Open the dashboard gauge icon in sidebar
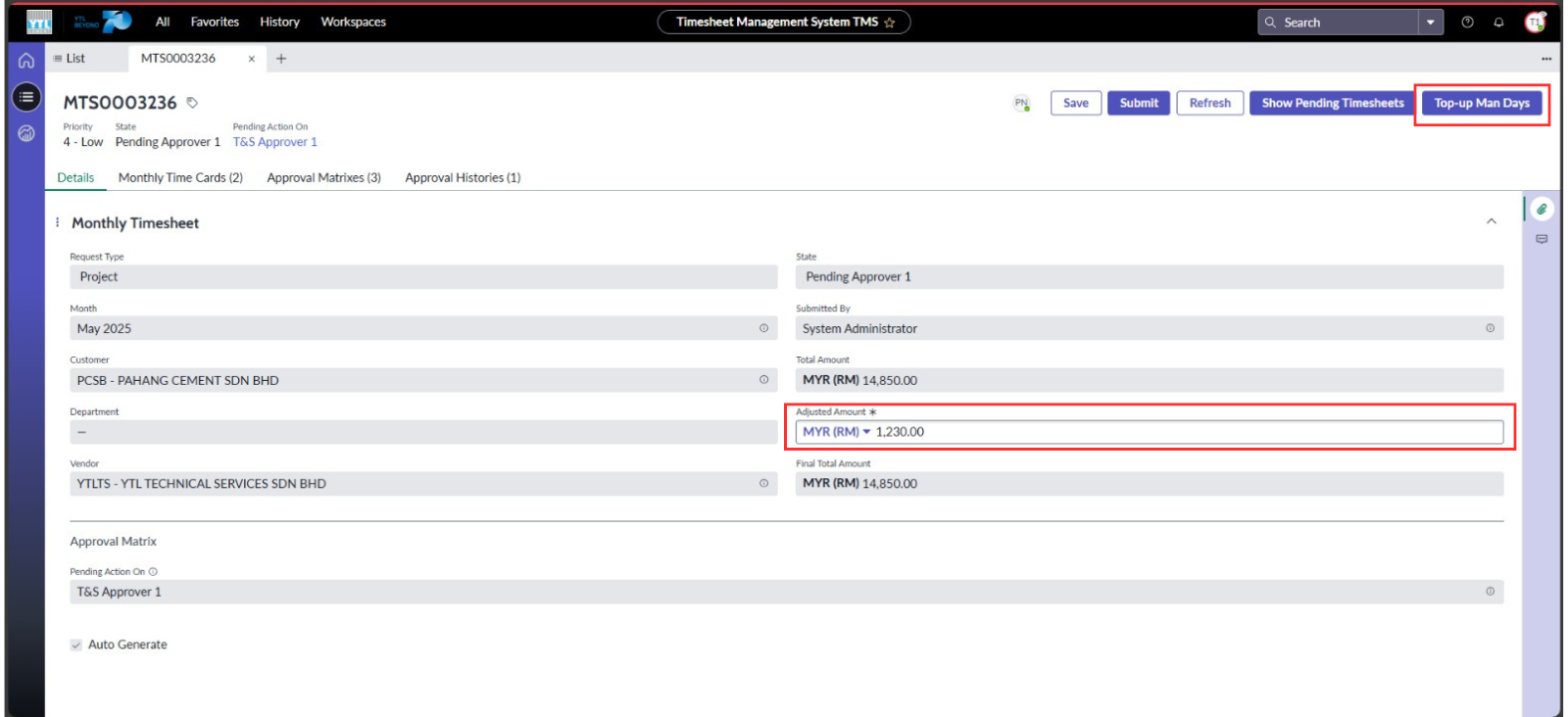This screenshot has height=717, width=1568. pos(26,133)
